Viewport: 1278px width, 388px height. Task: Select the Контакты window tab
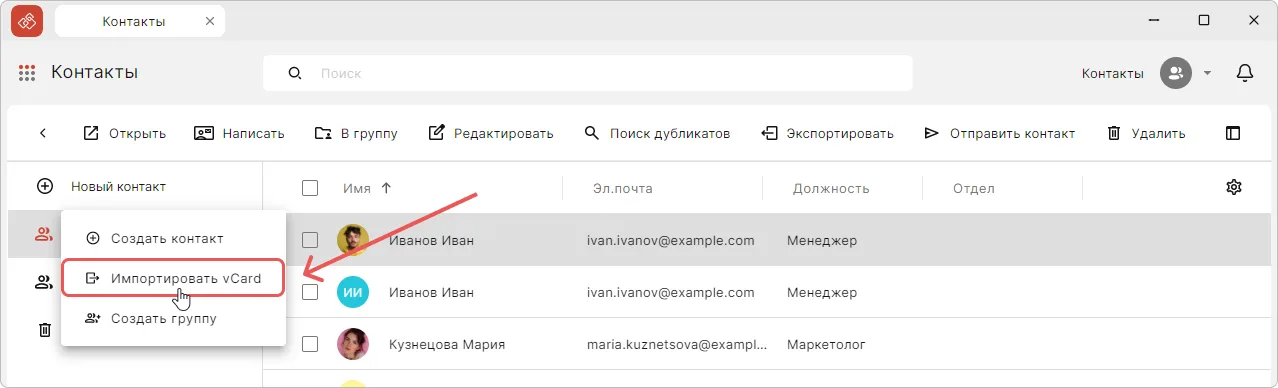(x=140, y=21)
